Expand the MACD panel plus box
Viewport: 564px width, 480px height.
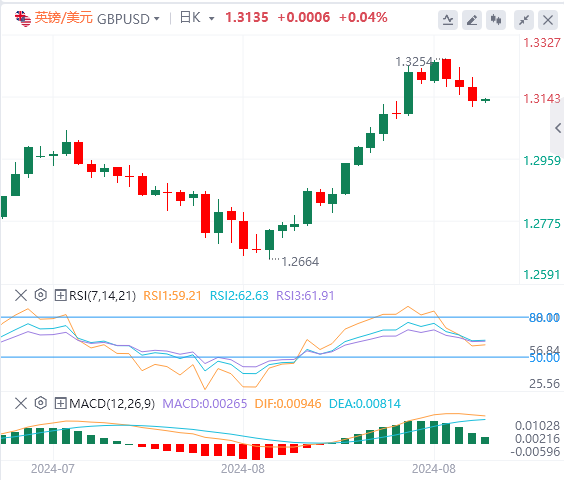coord(60,404)
